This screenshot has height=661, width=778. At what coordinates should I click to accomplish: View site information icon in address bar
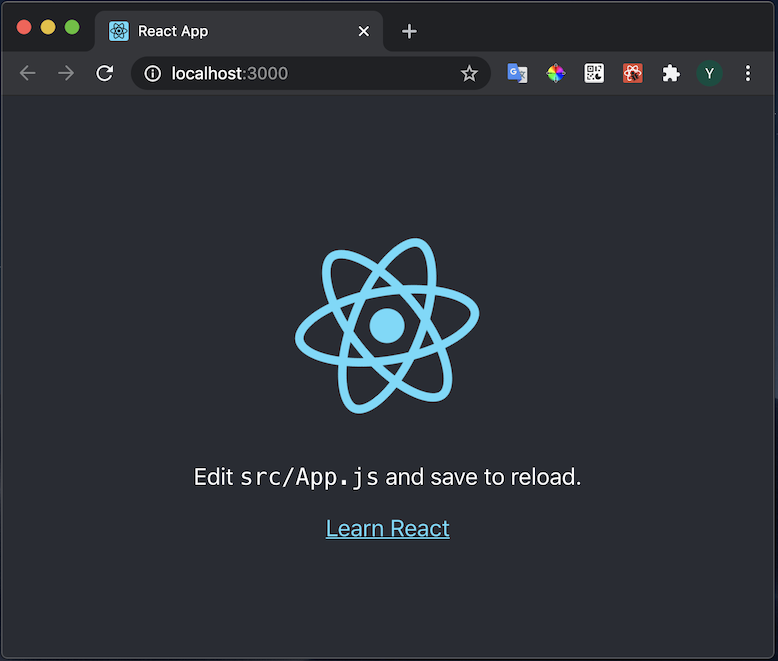pos(152,73)
